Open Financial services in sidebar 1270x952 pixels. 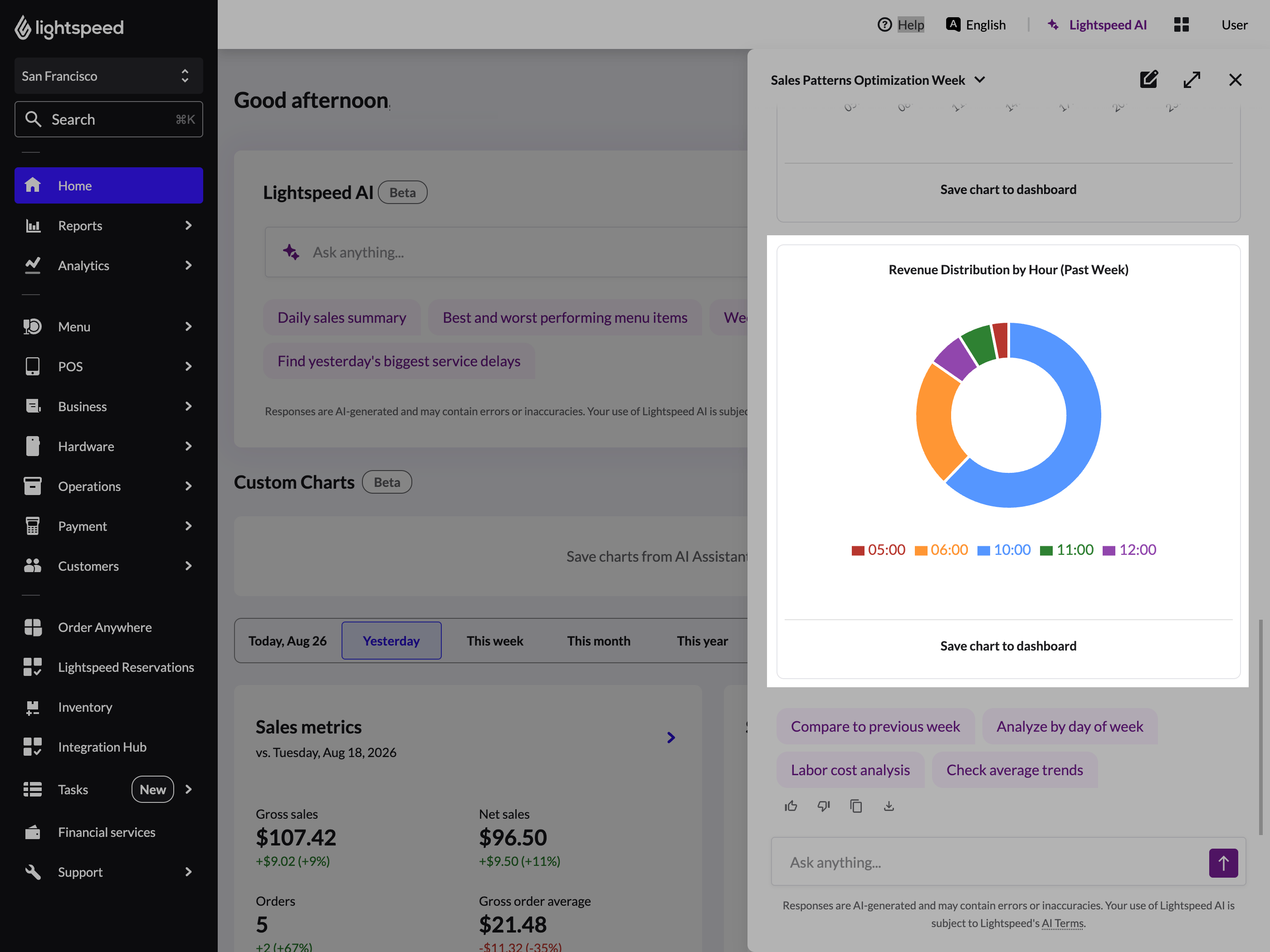[108, 832]
